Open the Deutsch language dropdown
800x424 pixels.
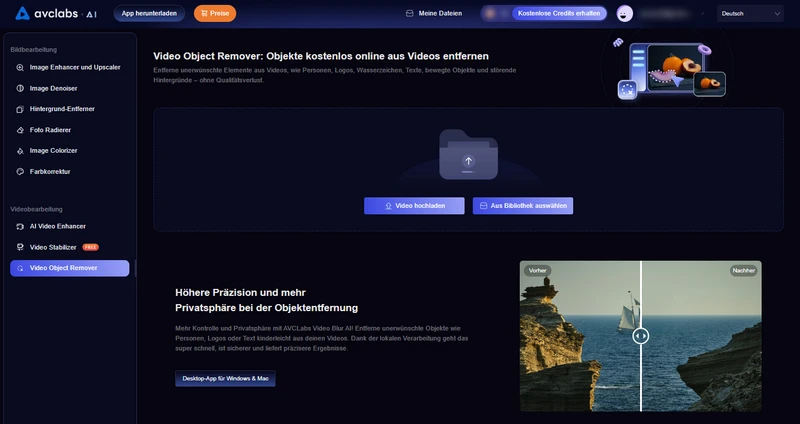point(750,14)
